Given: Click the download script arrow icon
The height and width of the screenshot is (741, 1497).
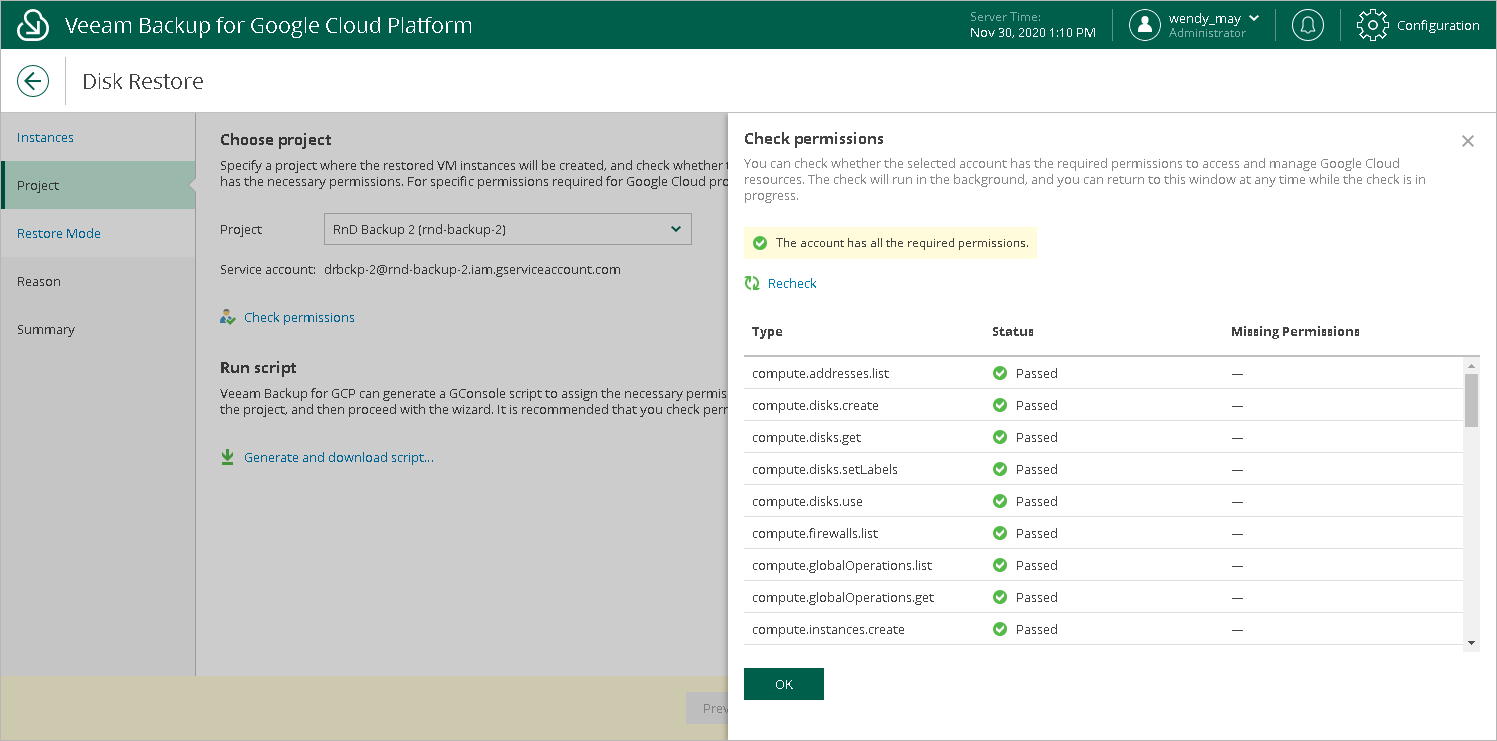Looking at the screenshot, I should pos(228,457).
